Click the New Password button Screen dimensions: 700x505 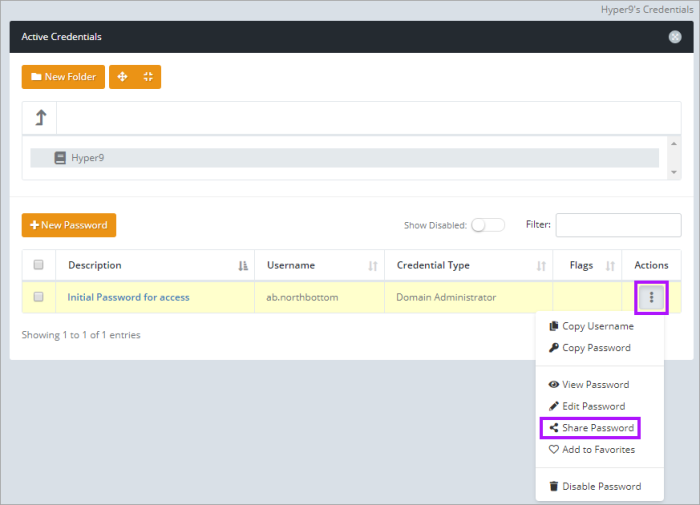tap(69, 225)
